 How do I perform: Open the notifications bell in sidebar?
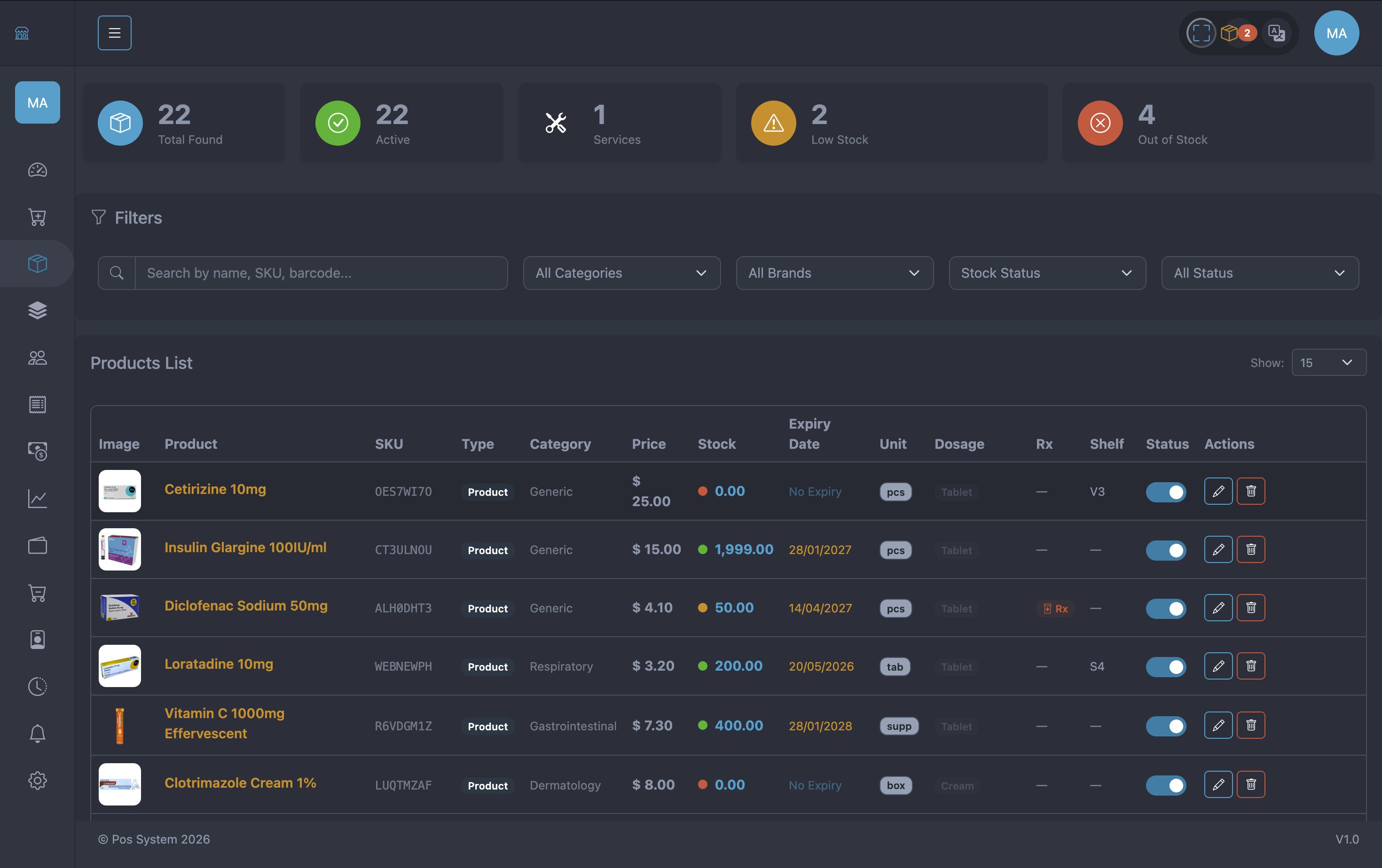click(x=37, y=733)
